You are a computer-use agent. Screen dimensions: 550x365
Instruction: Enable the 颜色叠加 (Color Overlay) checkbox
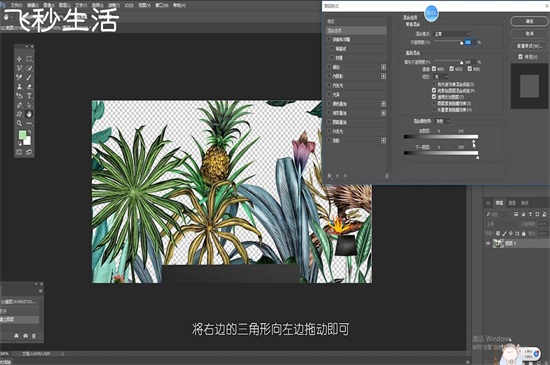pos(329,103)
